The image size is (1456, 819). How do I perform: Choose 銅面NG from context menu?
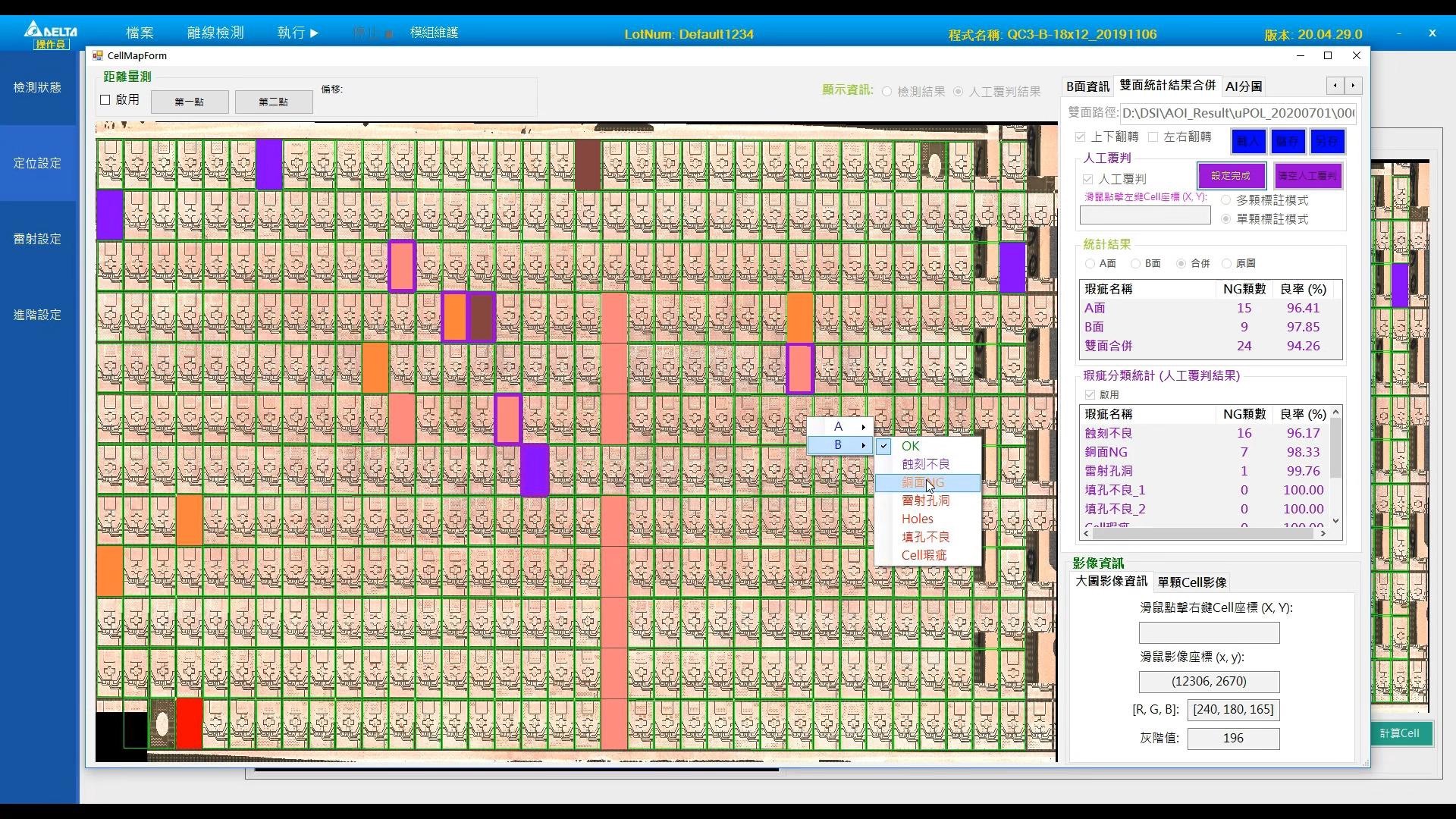coord(923,483)
